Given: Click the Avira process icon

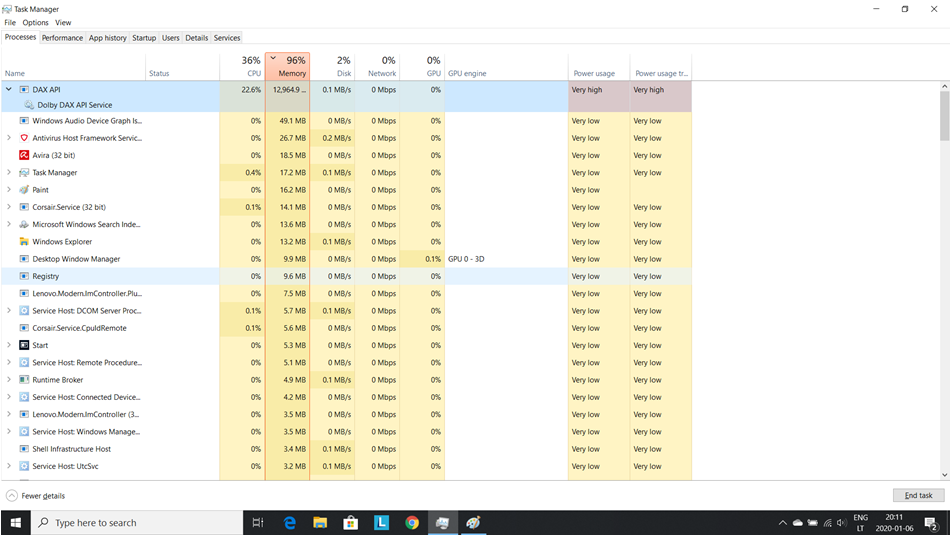Looking at the screenshot, I should 24,155.
